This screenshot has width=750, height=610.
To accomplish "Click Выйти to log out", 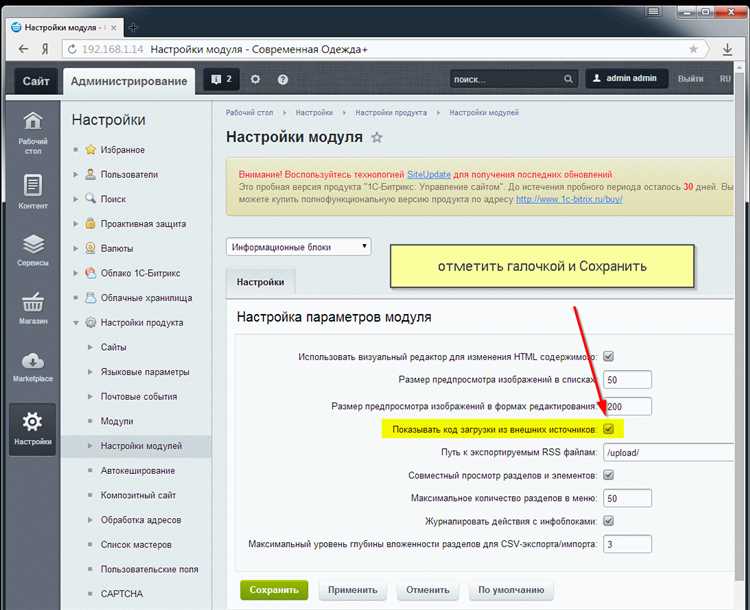I will click(690, 79).
